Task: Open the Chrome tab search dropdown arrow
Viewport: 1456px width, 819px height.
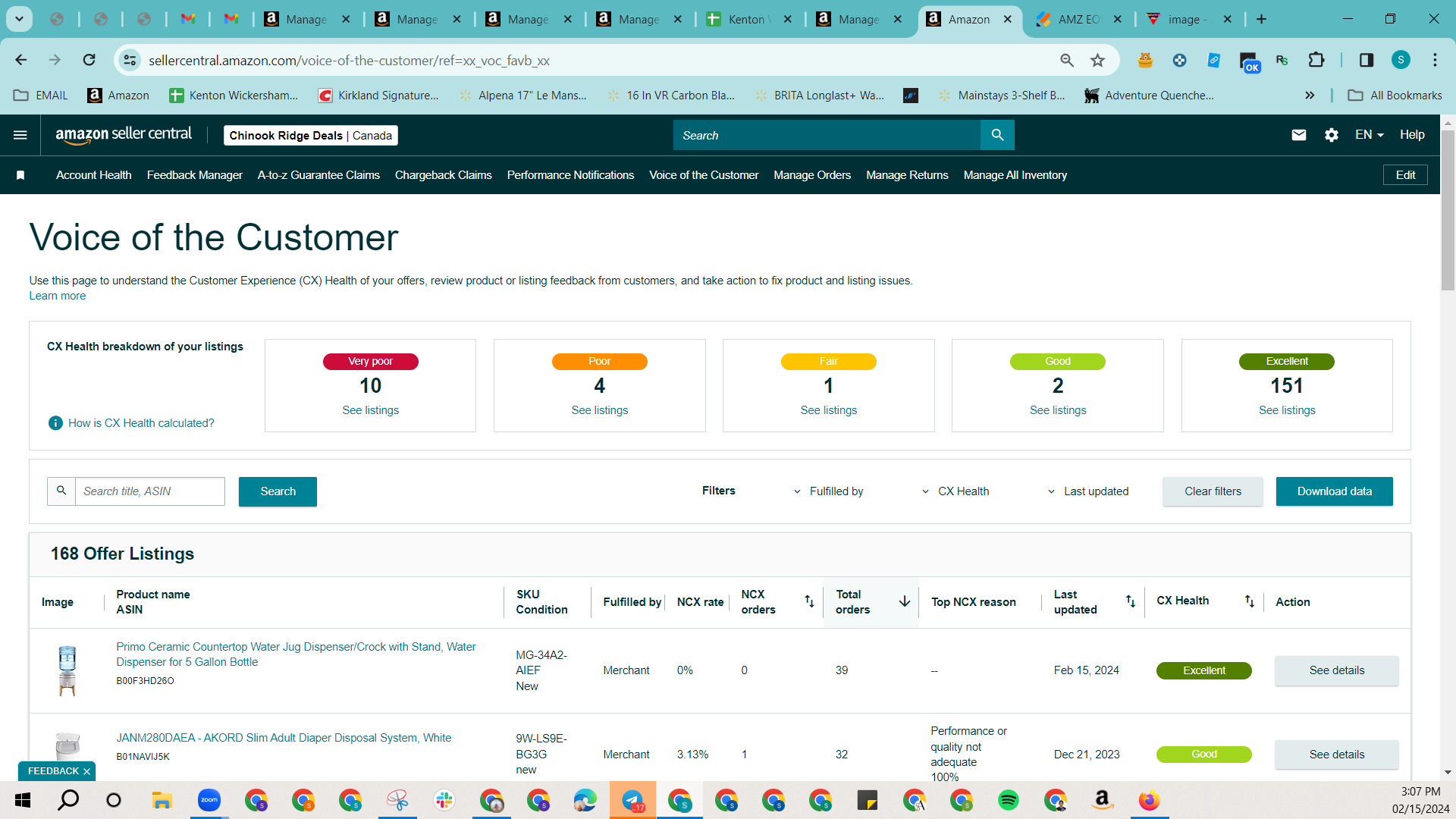Action: click(20, 19)
